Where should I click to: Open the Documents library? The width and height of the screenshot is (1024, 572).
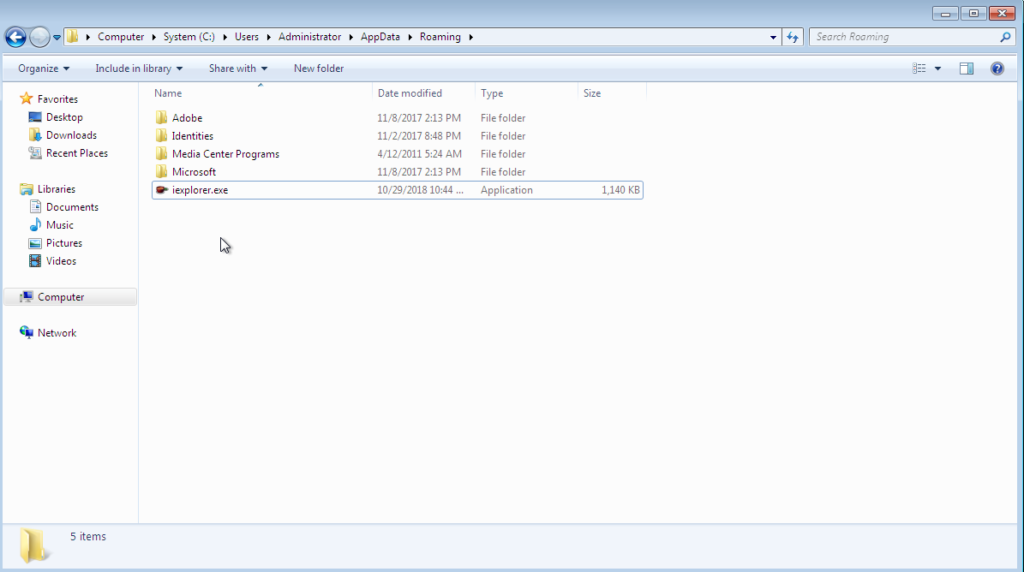click(x=72, y=207)
